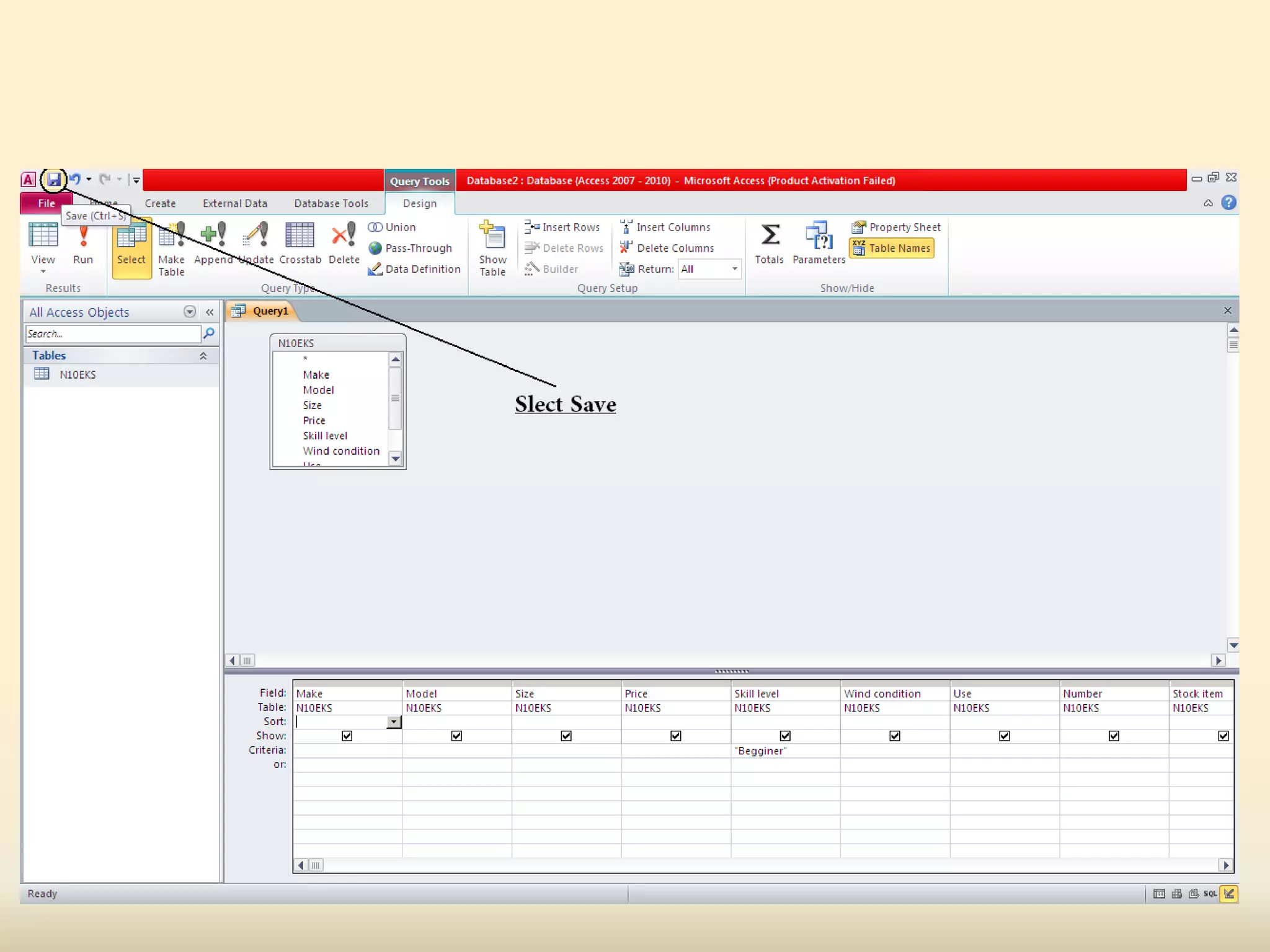Screen dimensions: 1270x952
Task: Click the Save icon in quick access toolbar
Action: [x=54, y=180]
